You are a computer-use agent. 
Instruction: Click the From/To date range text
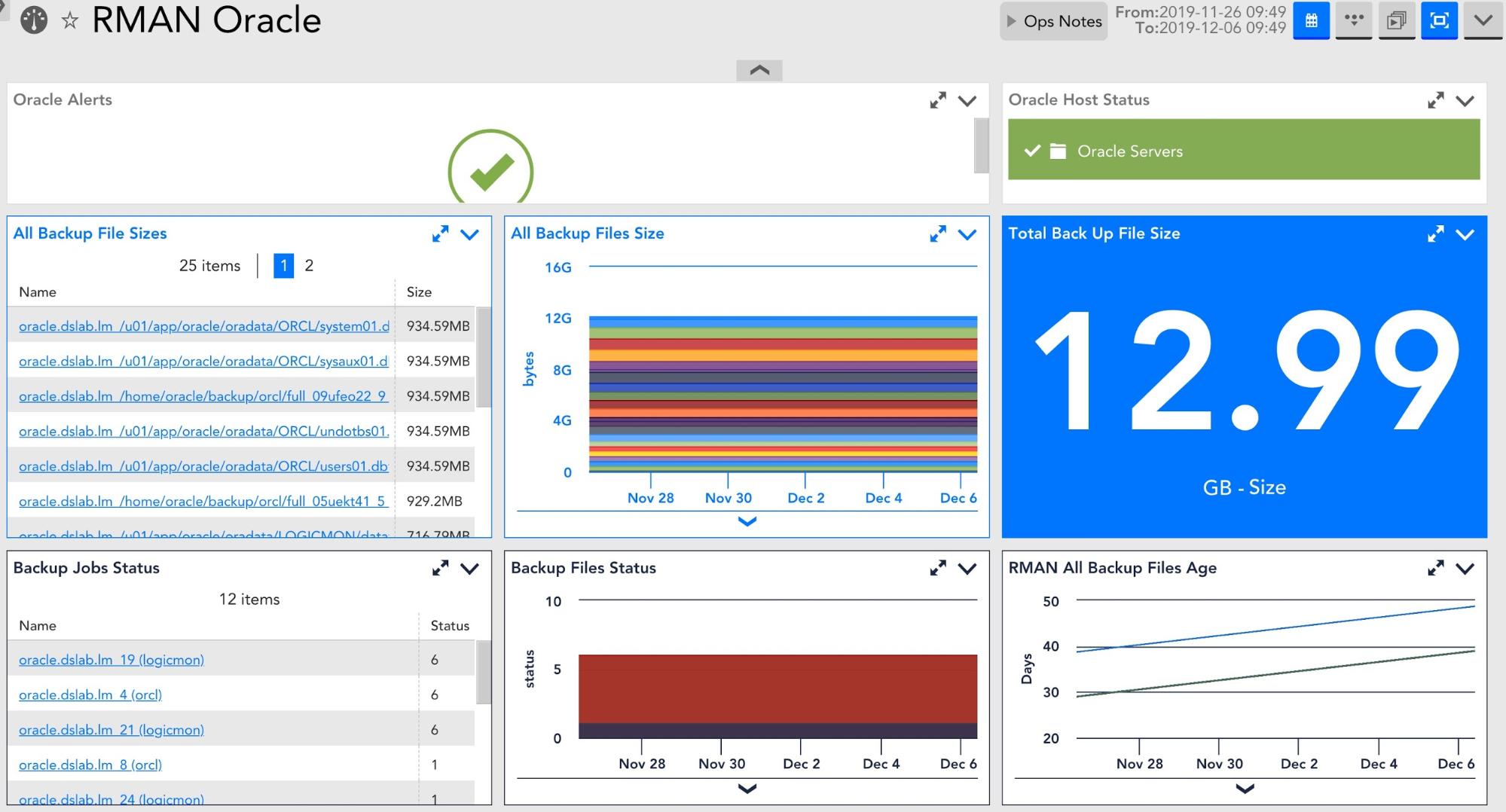tap(1200, 20)
